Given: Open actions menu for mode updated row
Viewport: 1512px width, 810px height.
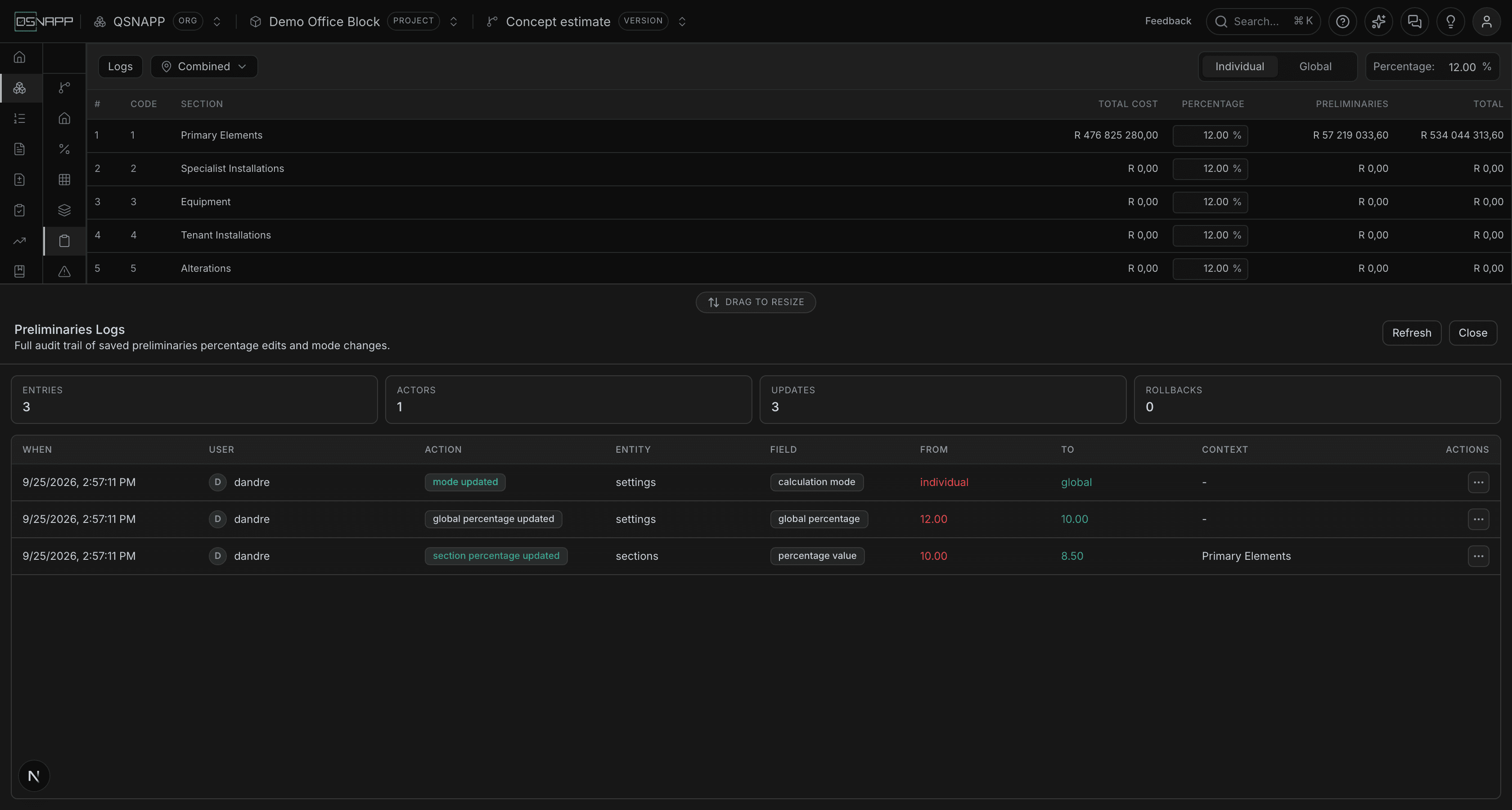Looking at the screenshot, I should point(1478,482).
